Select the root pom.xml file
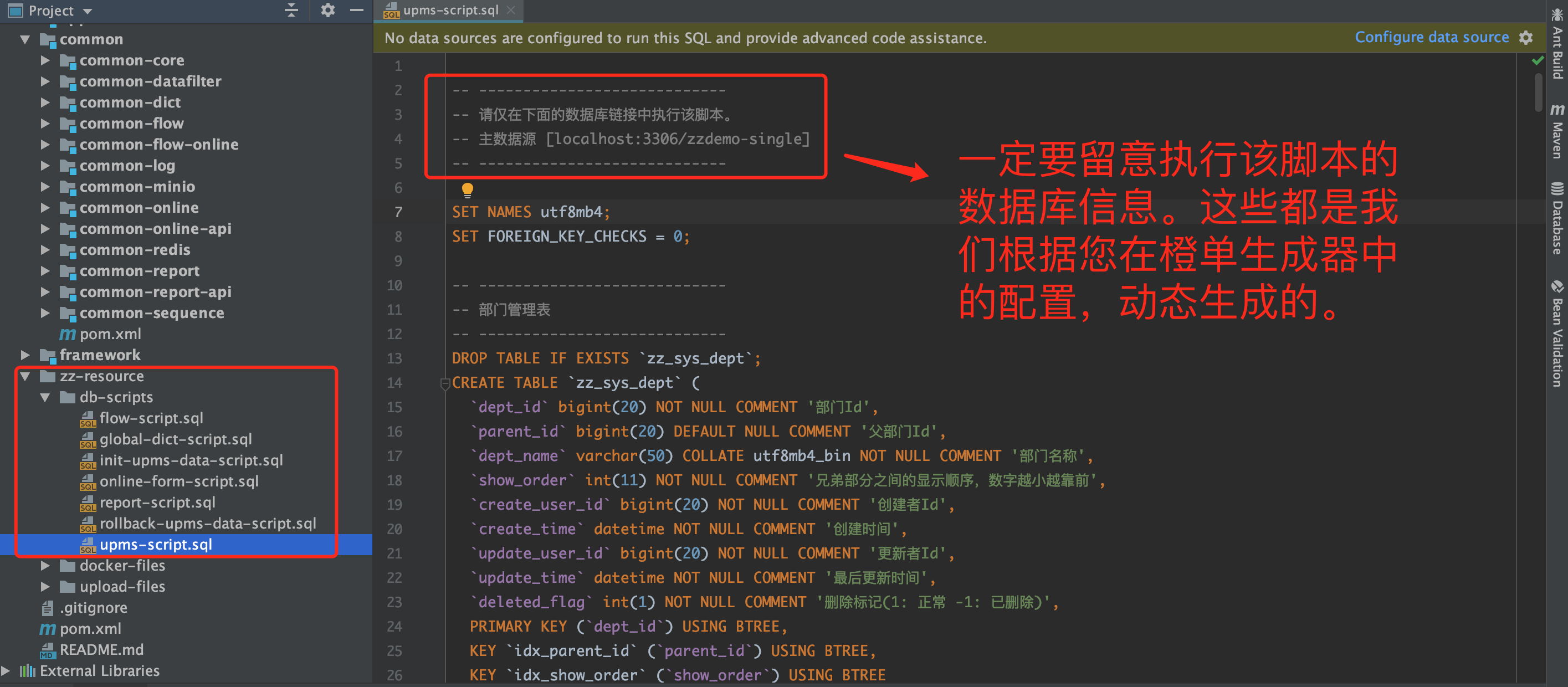 tap(90, 629)
